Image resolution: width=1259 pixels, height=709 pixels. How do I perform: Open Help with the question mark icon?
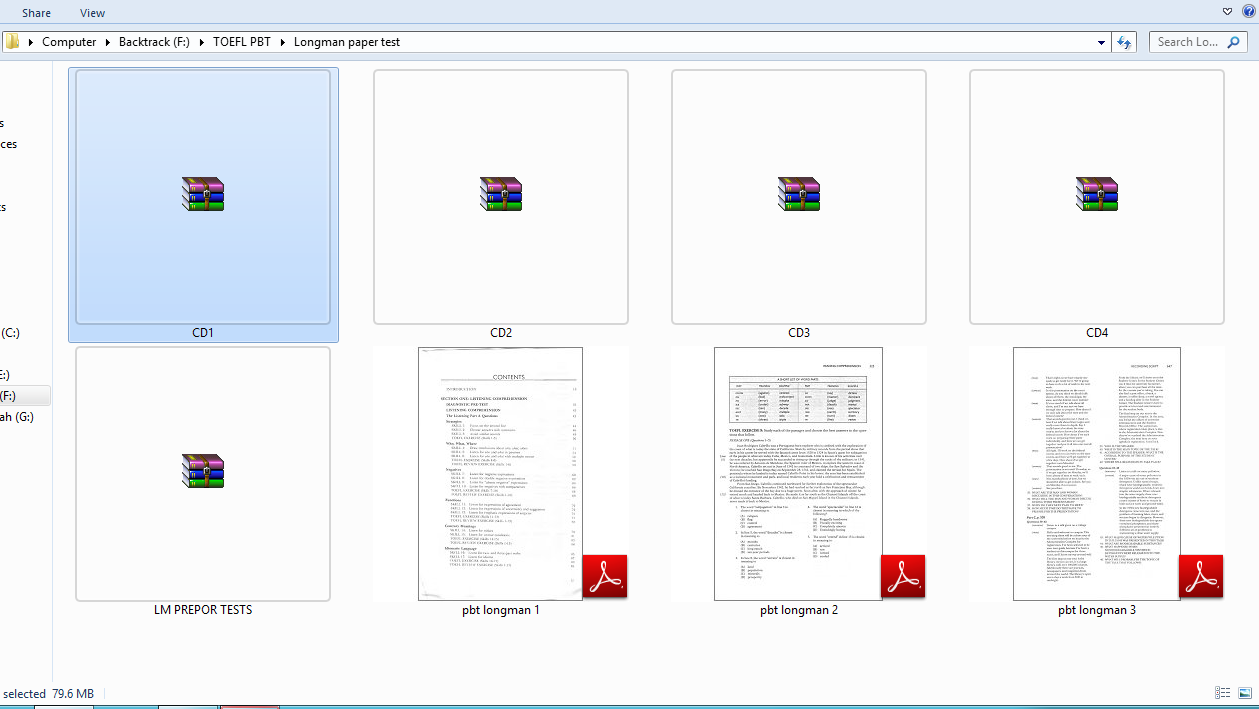point(1247,11)
